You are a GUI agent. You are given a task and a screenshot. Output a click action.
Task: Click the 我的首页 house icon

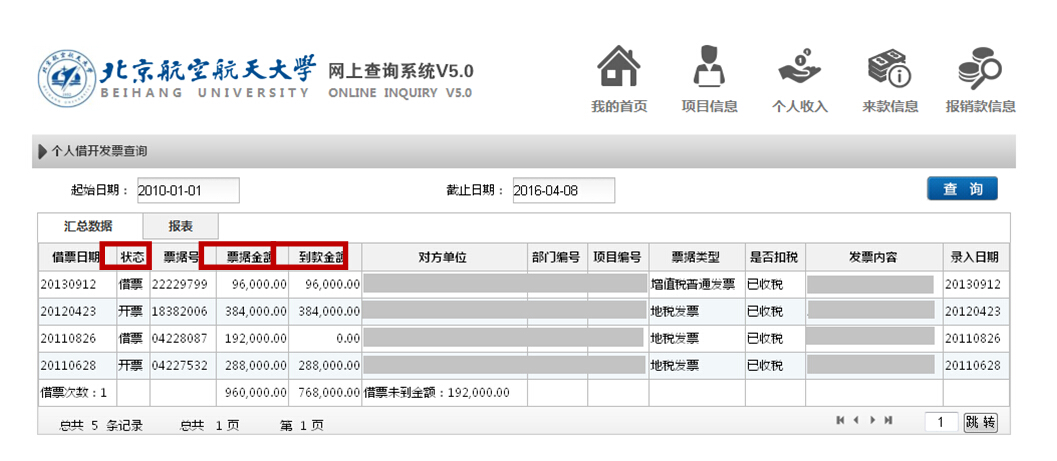tap(618, 68)
